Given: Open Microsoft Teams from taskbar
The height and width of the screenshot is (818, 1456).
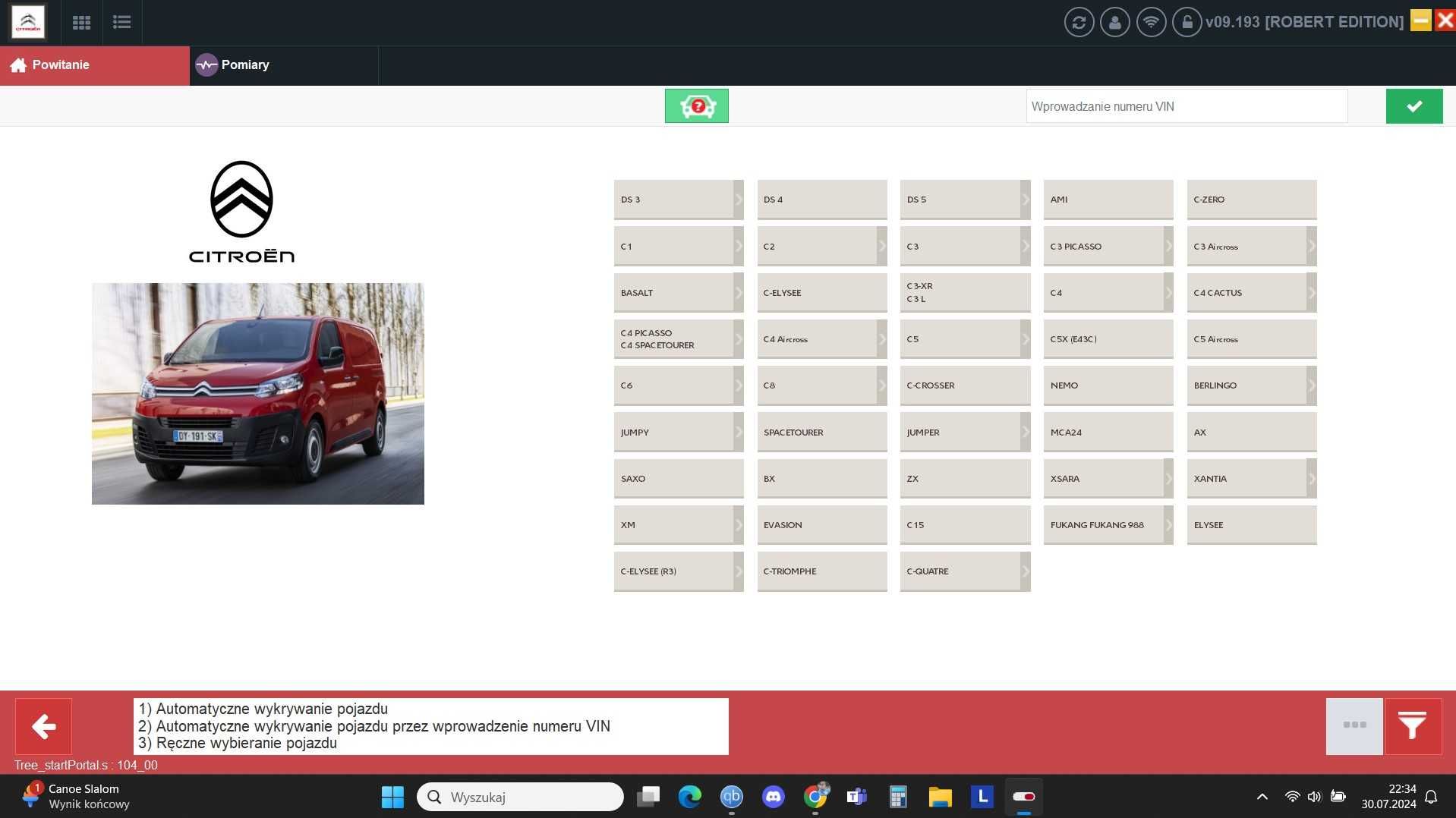Looking at the screenshot, I should click(857, 797).
